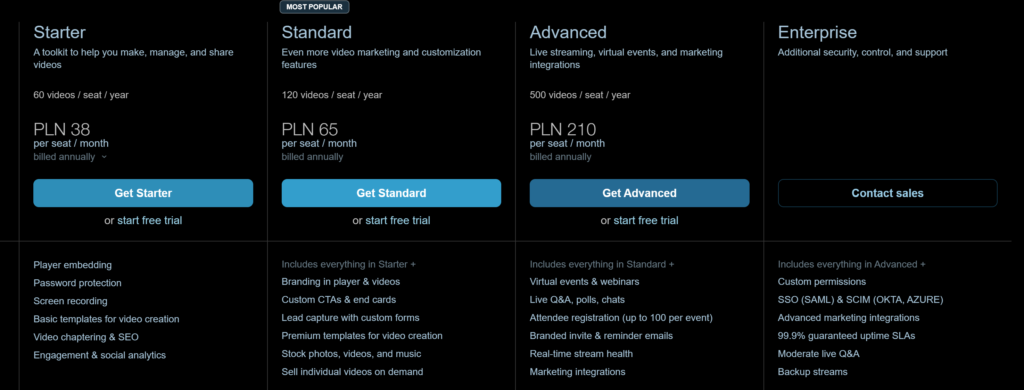The width and height of the screenshot is (1024, 390).
Task: Start free trial under Standard plan
Action: point(391,221)
